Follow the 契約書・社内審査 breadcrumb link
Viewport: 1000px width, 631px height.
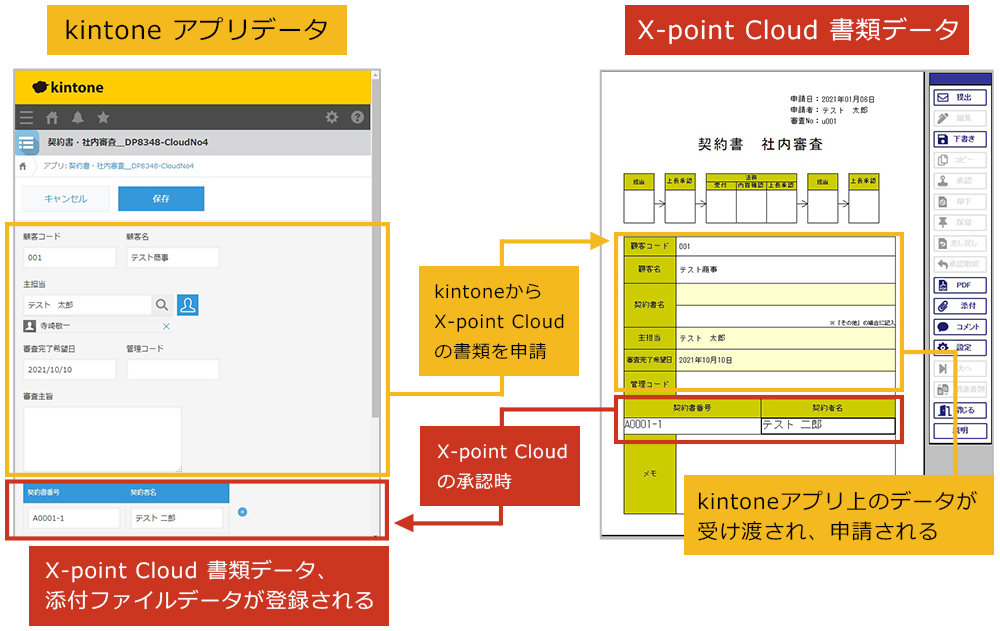tap(131, 166)
